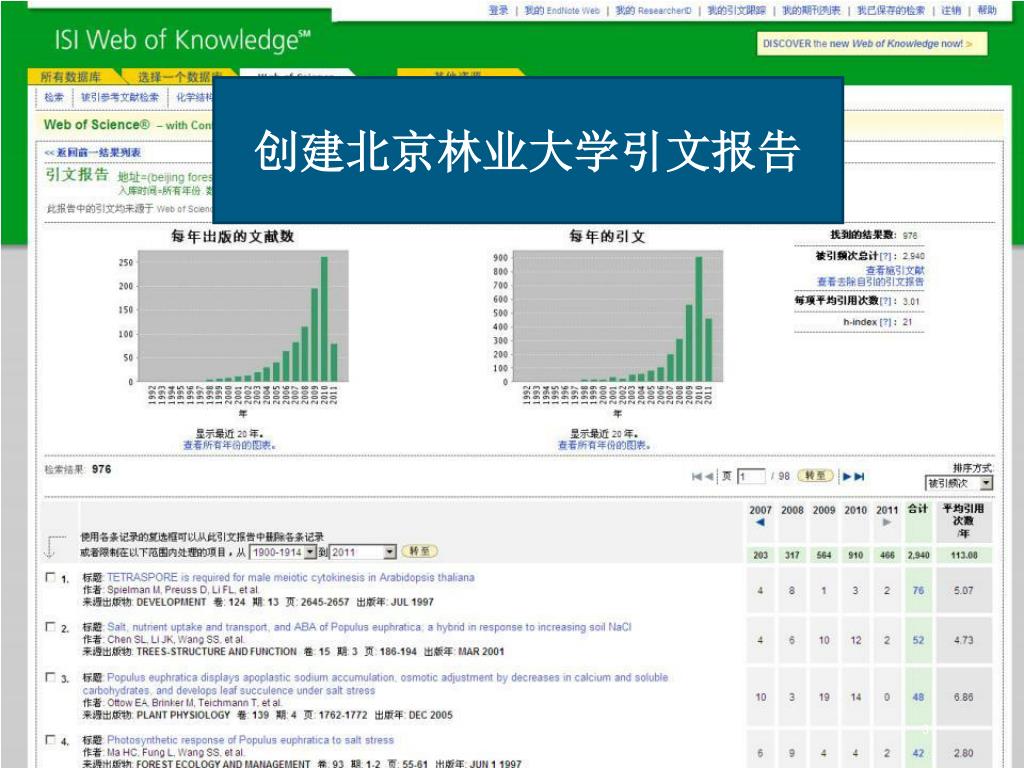This screenshot has height=768, width=1024.
Task: Click help [?] beside 每项平均引用次数
Action: [x=886, y=301]
